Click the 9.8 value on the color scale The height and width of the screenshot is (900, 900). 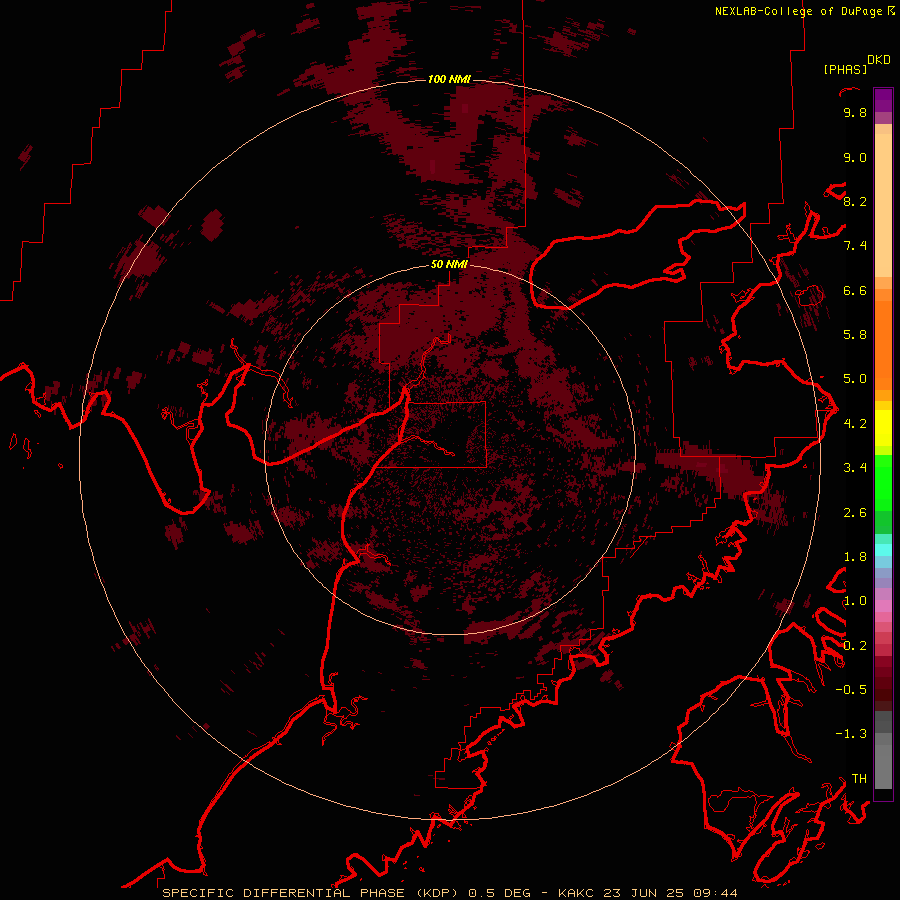pos(855,112)
